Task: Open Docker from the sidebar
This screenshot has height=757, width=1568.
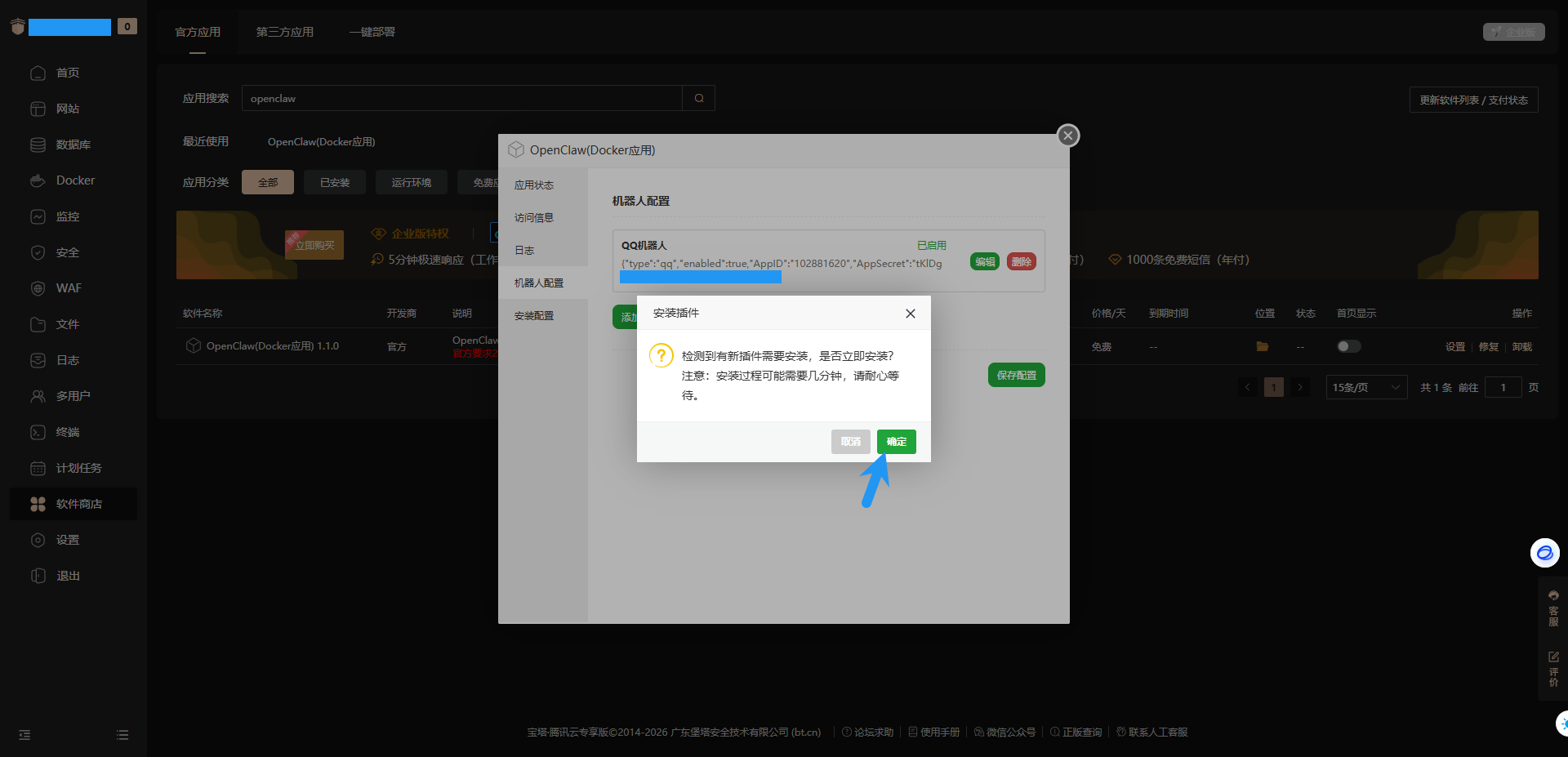Action: (x=75, y=180)
